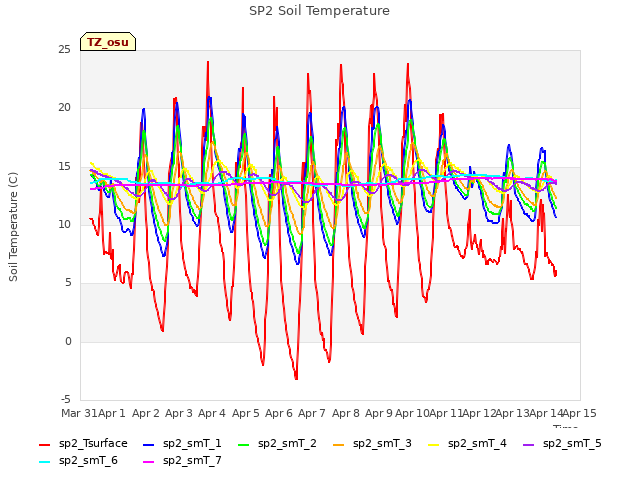Image resolution: width=640 pixels, height=480 pixels.
Task: Click the 10 y-axis tick label
Action: tap(64, 224)
